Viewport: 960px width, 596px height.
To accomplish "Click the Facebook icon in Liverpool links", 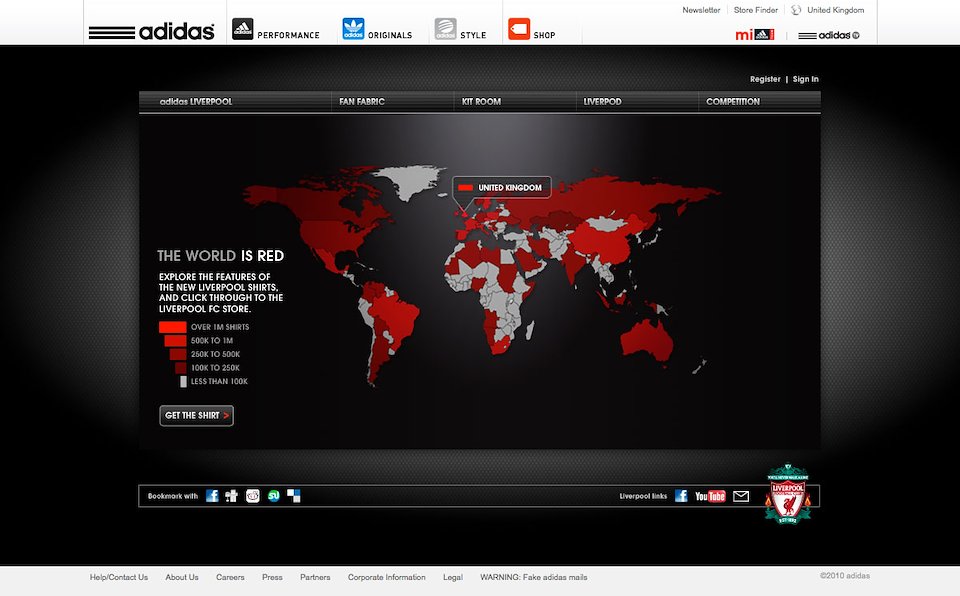I will click(681, 496).
